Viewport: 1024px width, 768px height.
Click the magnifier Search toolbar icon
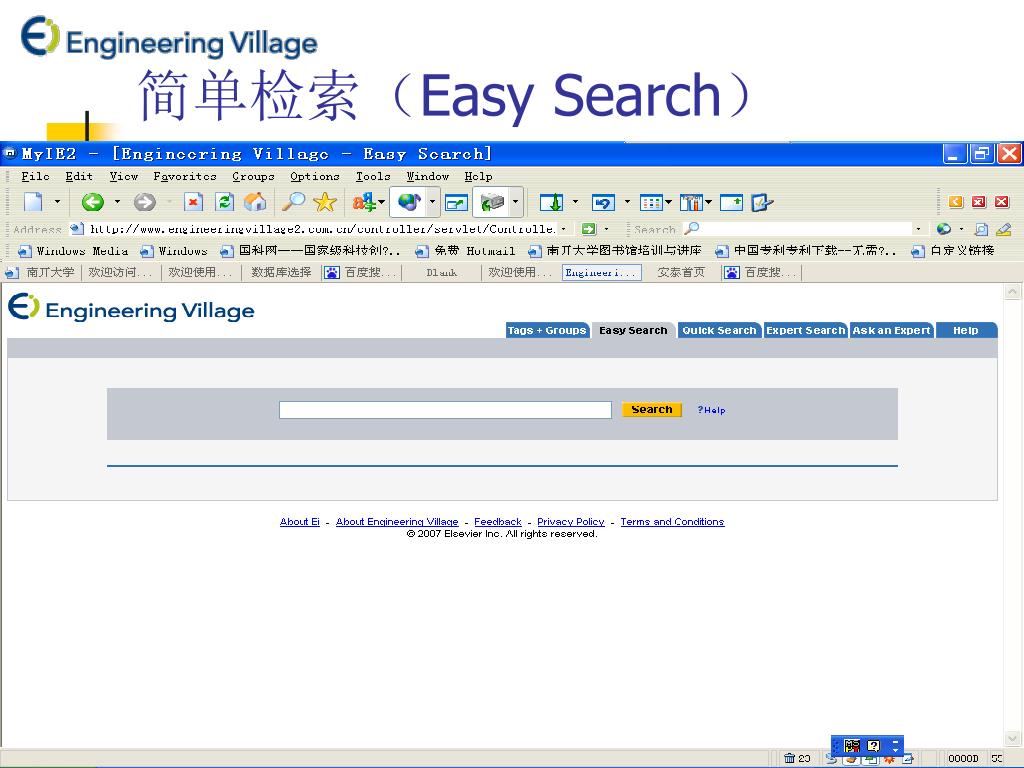click(293, 202)
